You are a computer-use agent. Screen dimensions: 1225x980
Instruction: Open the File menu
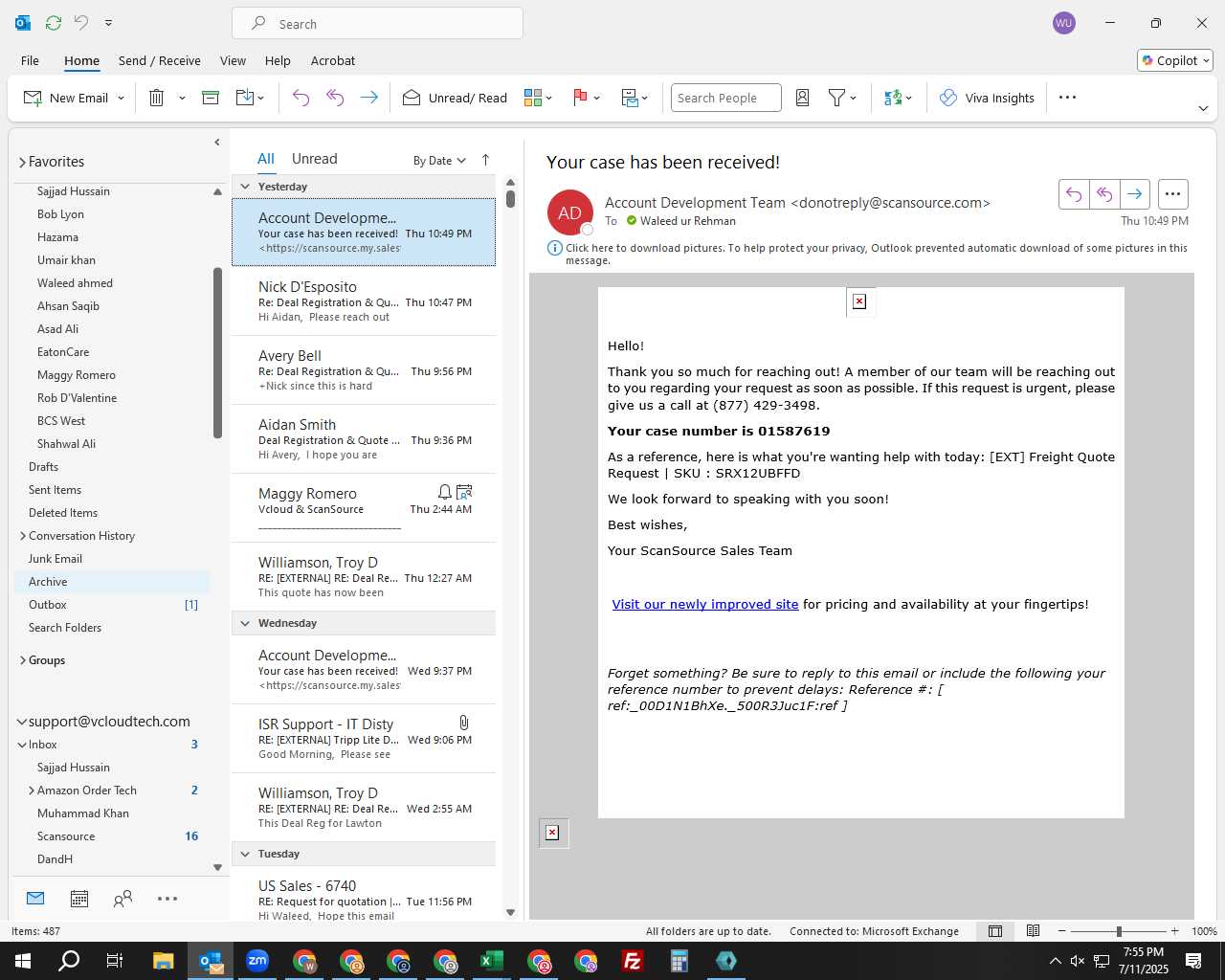30,60
